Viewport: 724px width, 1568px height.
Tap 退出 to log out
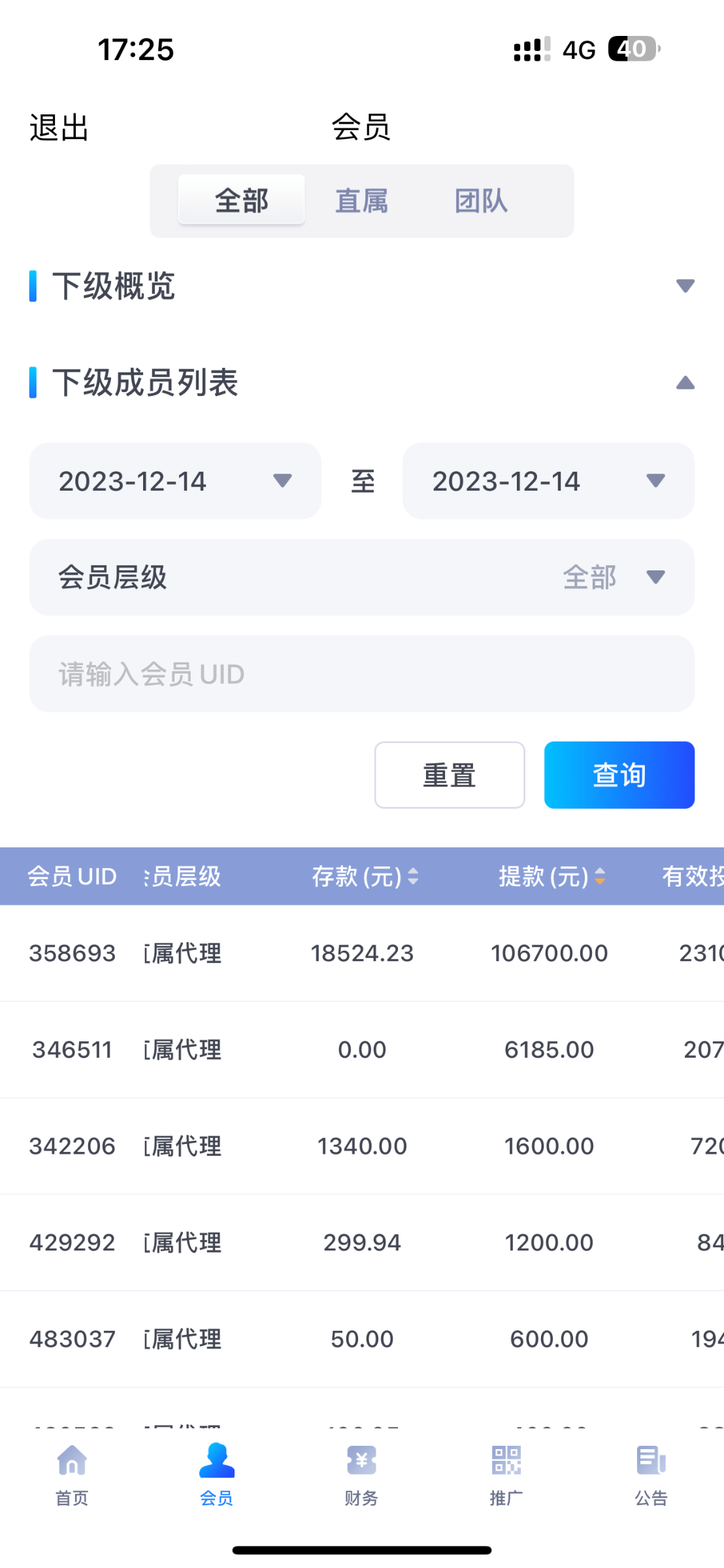(59, 127)
